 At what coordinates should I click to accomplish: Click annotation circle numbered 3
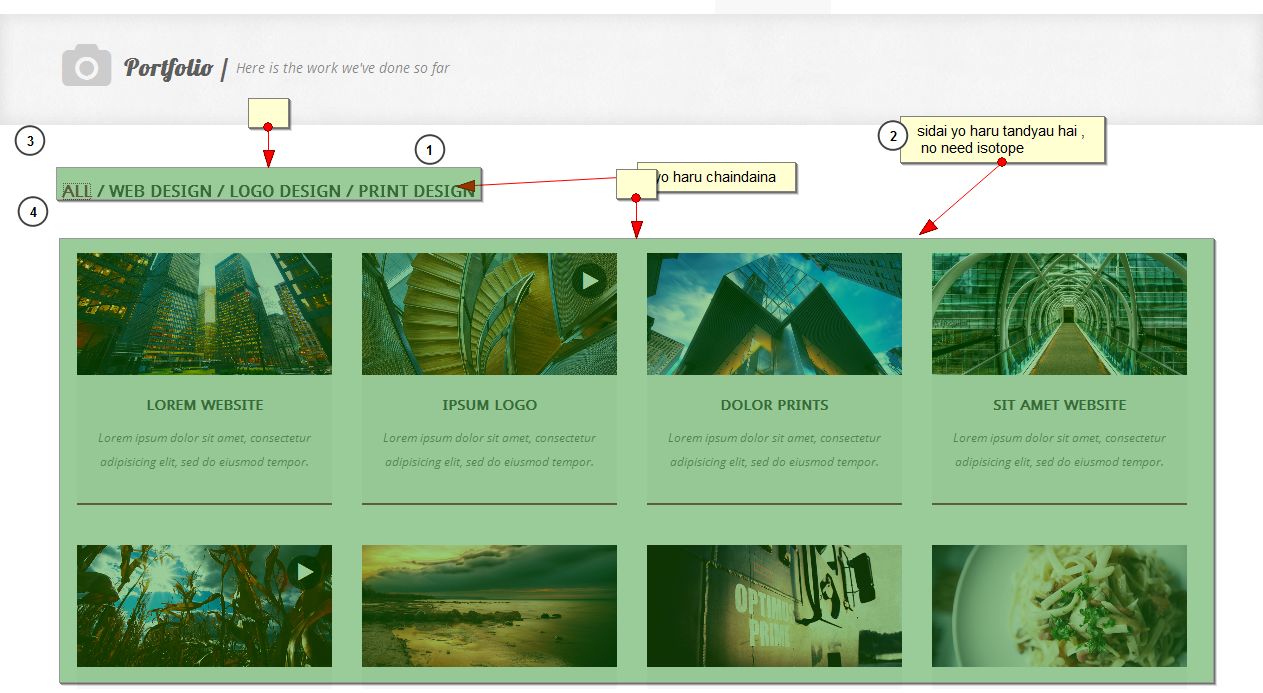(x=30, y=142)
